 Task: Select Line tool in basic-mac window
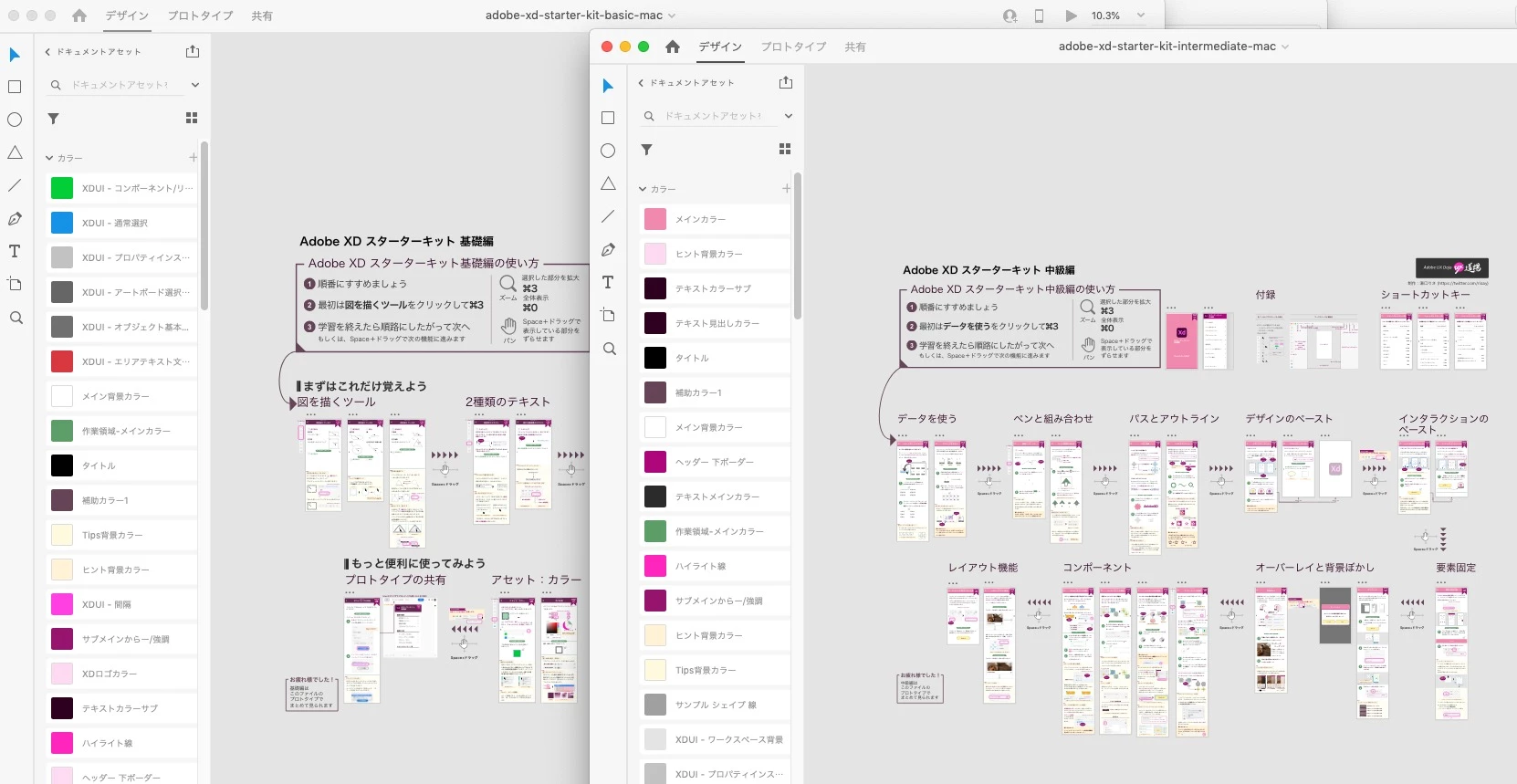pyautogui.click(x=15, y=185)
